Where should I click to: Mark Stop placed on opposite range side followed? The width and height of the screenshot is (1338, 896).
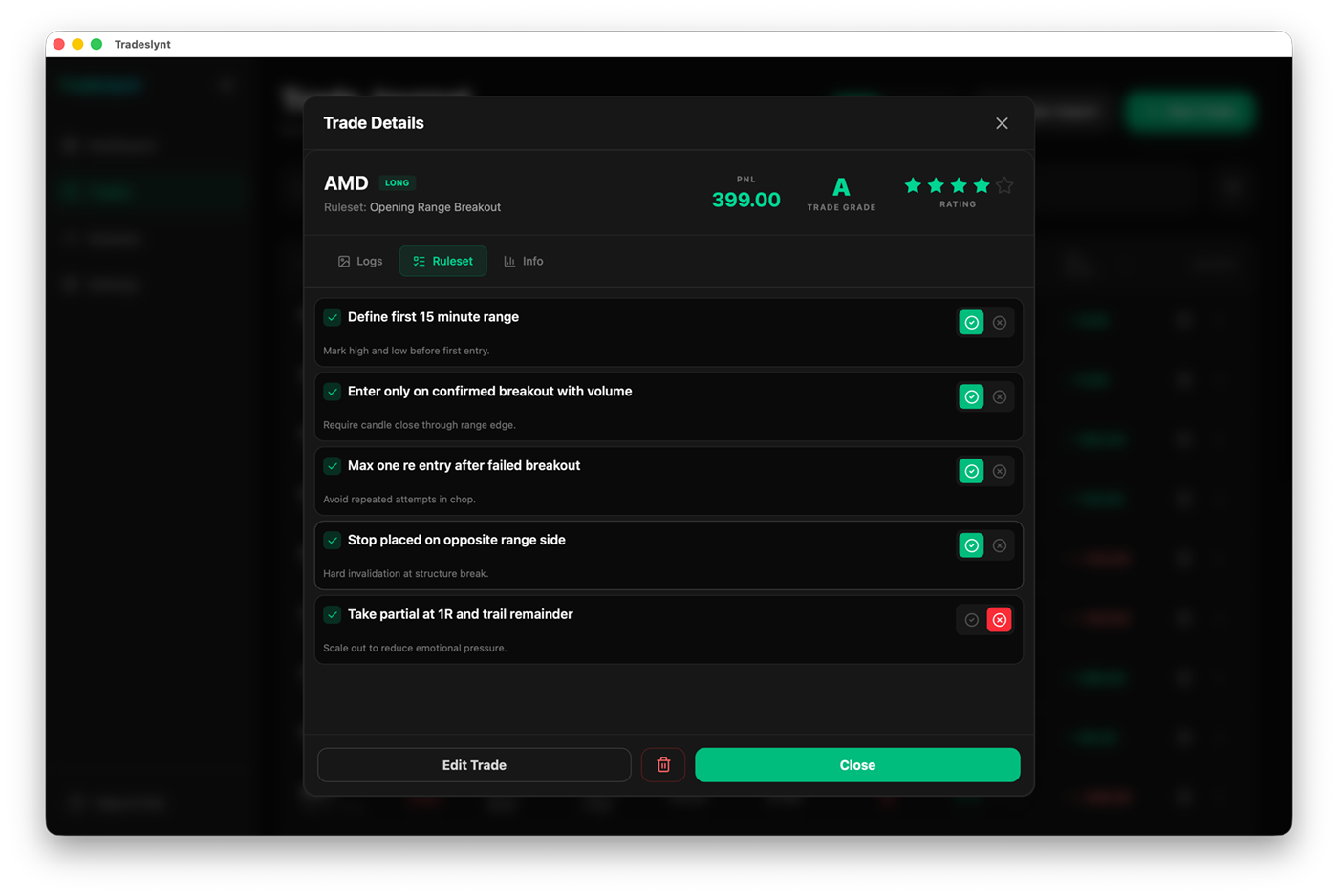coord(971,545)
